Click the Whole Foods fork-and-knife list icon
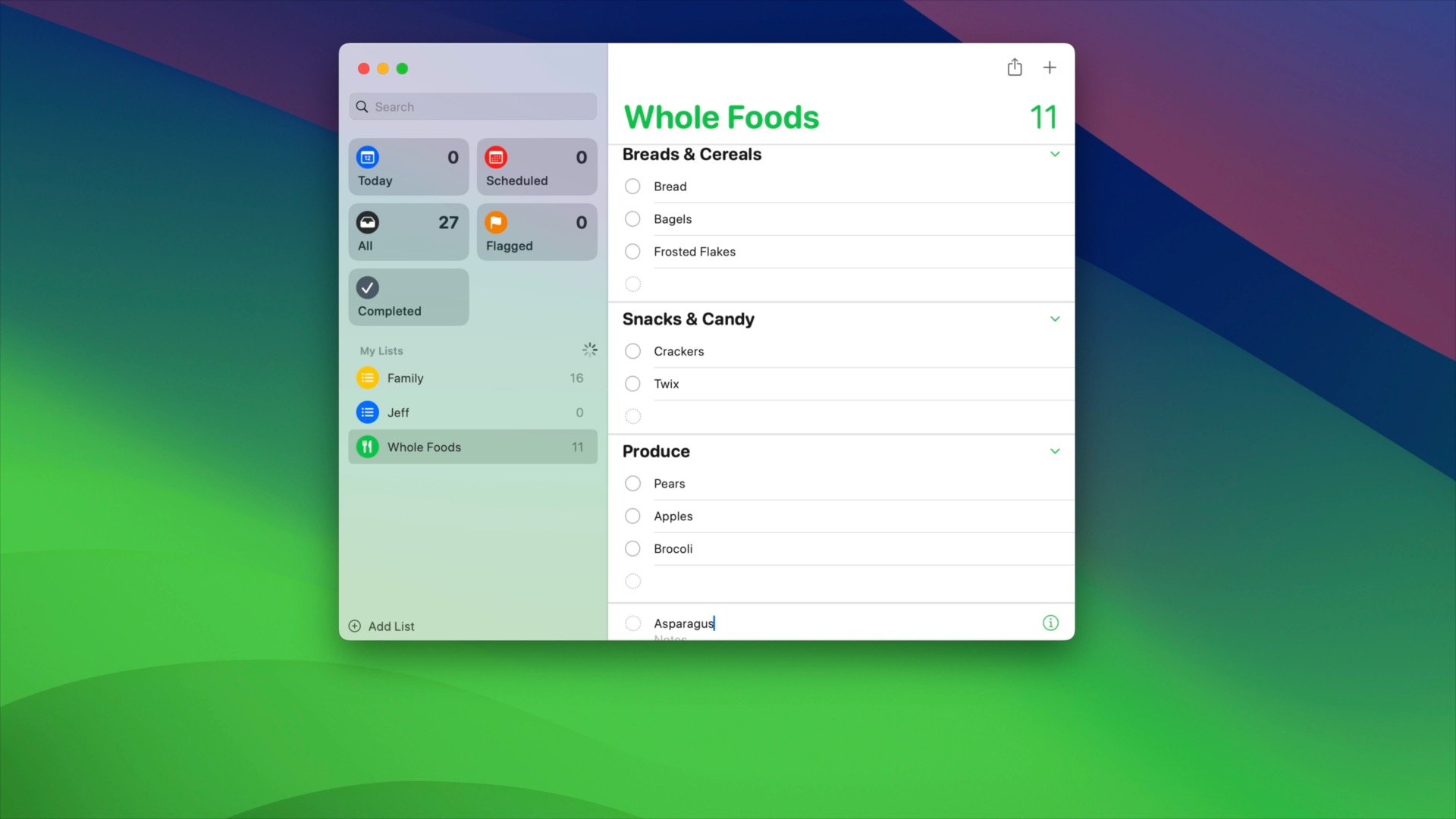Screen dimensions: 1456x819 [368, 447]
